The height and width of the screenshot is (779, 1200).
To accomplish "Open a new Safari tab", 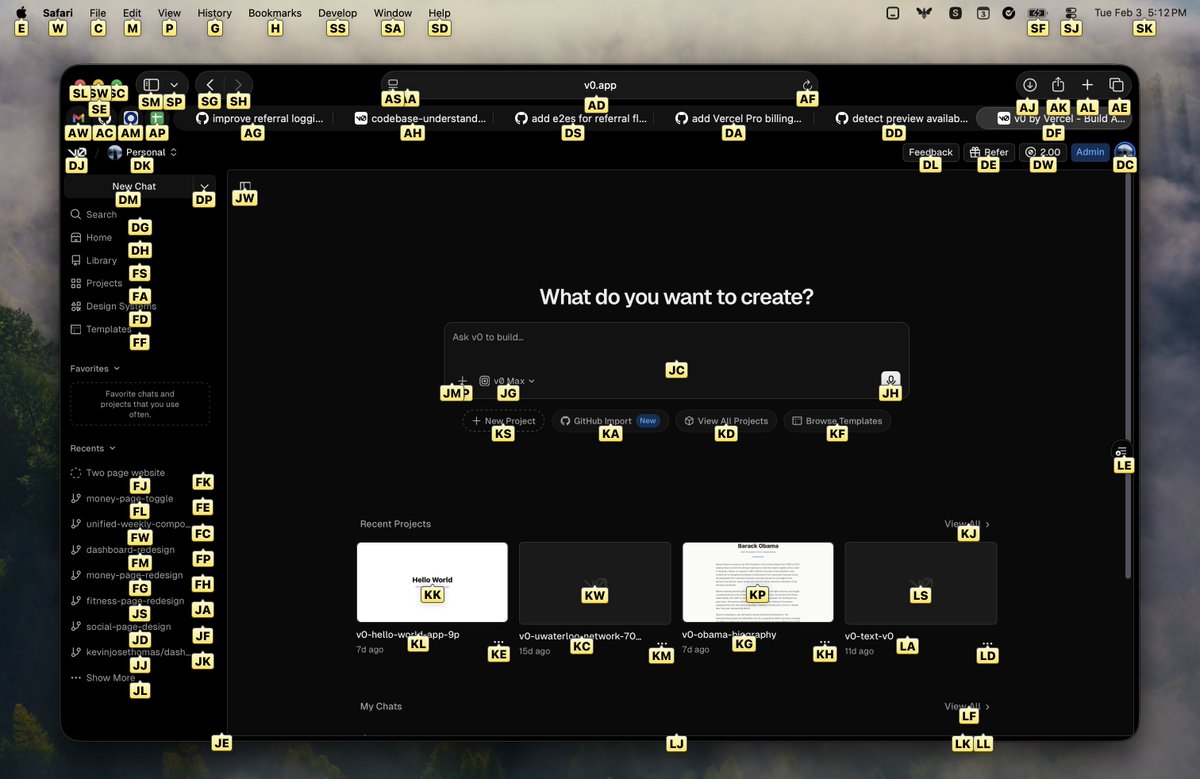I will 1087,85.
